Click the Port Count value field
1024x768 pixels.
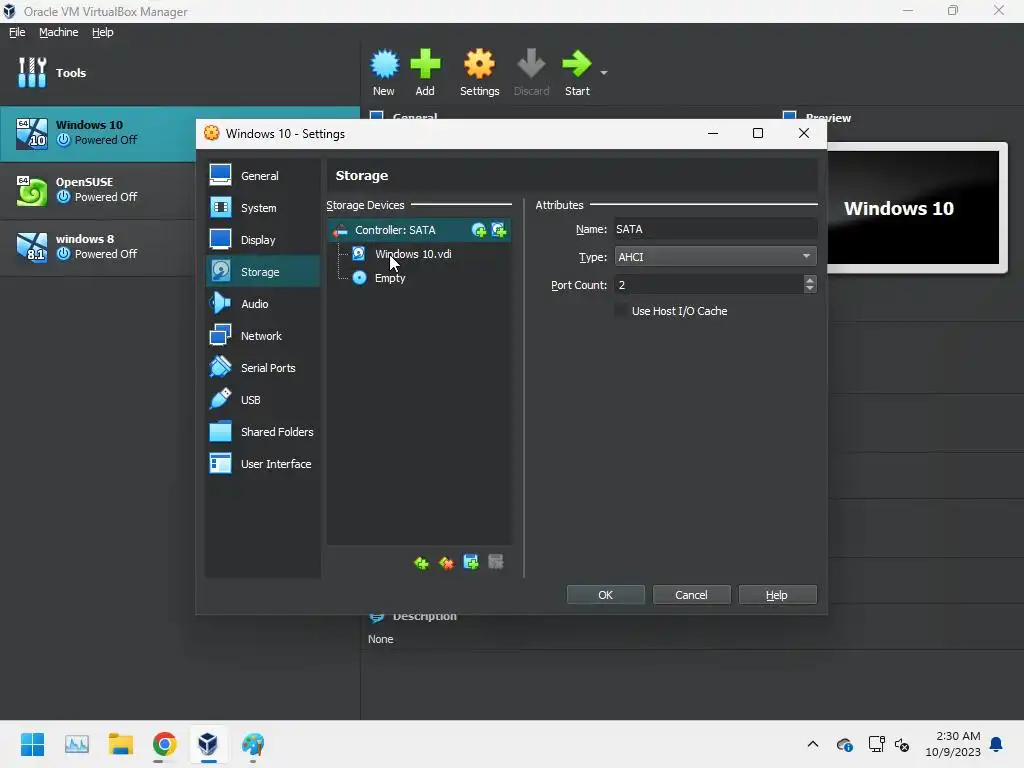709,285
